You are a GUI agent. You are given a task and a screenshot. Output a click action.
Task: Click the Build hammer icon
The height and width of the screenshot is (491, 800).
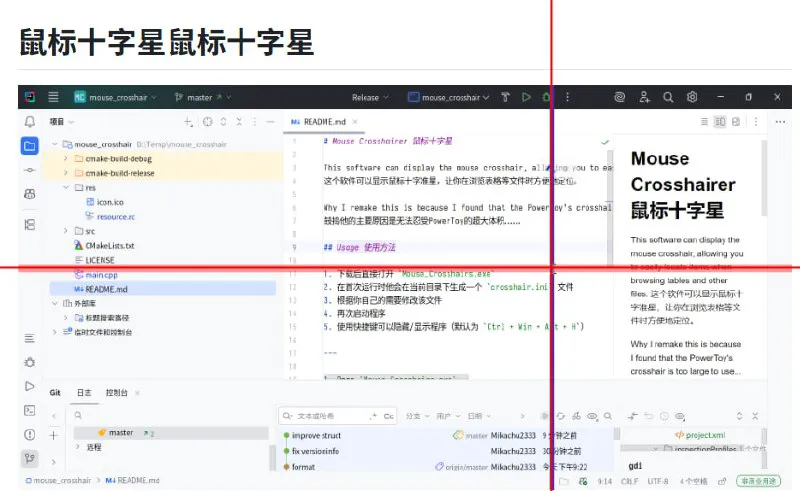point(505,97)
